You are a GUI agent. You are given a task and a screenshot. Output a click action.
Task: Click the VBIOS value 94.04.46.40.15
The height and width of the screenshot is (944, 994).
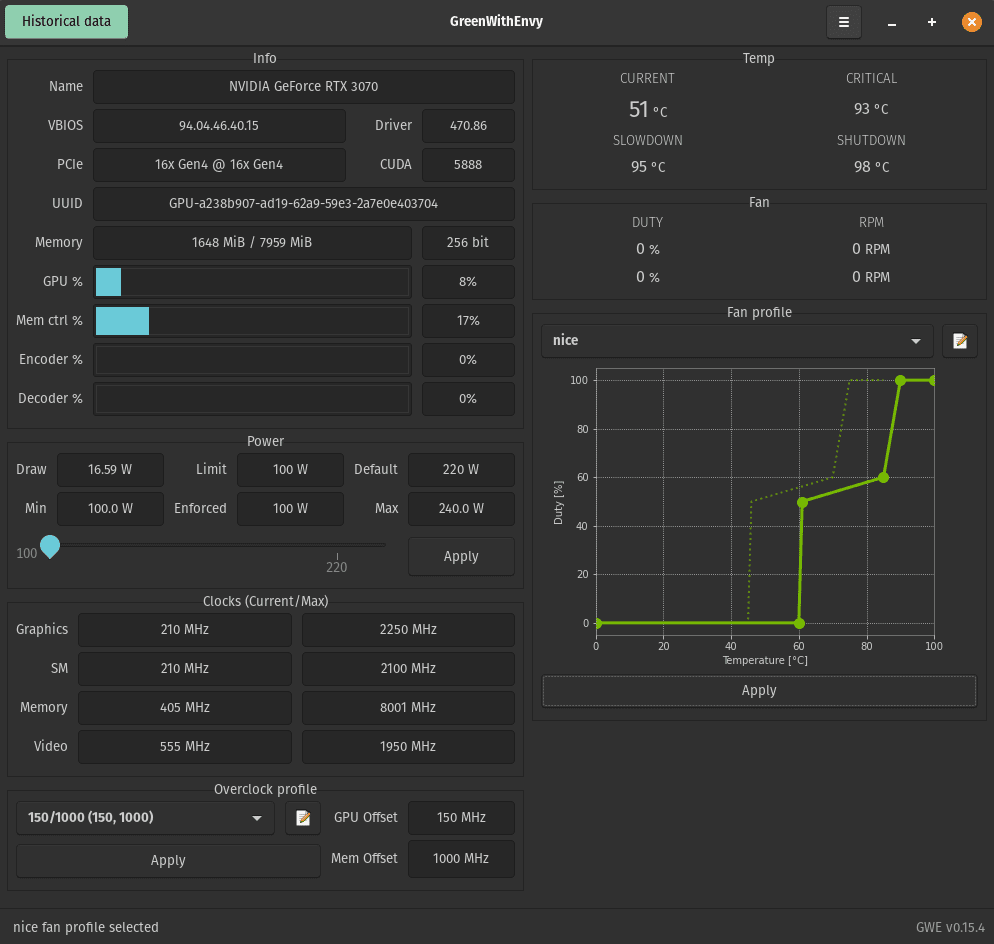tap(219, 126)
